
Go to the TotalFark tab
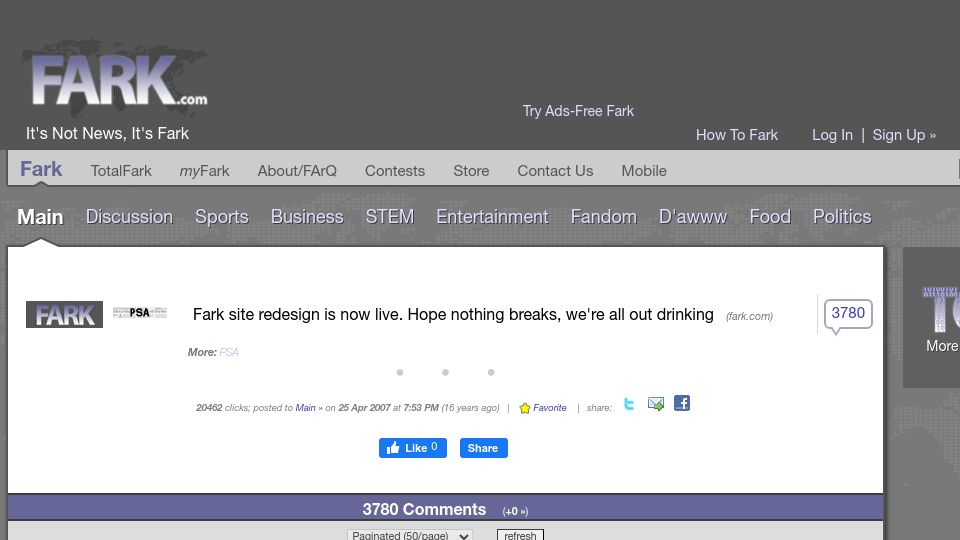[x=121, y=171]
